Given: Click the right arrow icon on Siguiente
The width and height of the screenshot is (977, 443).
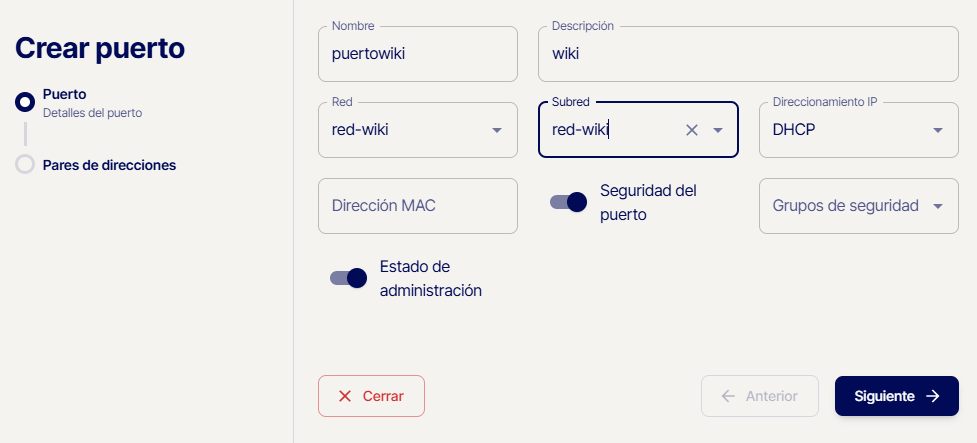Looking at the screenshot, I should click(933, 396).
